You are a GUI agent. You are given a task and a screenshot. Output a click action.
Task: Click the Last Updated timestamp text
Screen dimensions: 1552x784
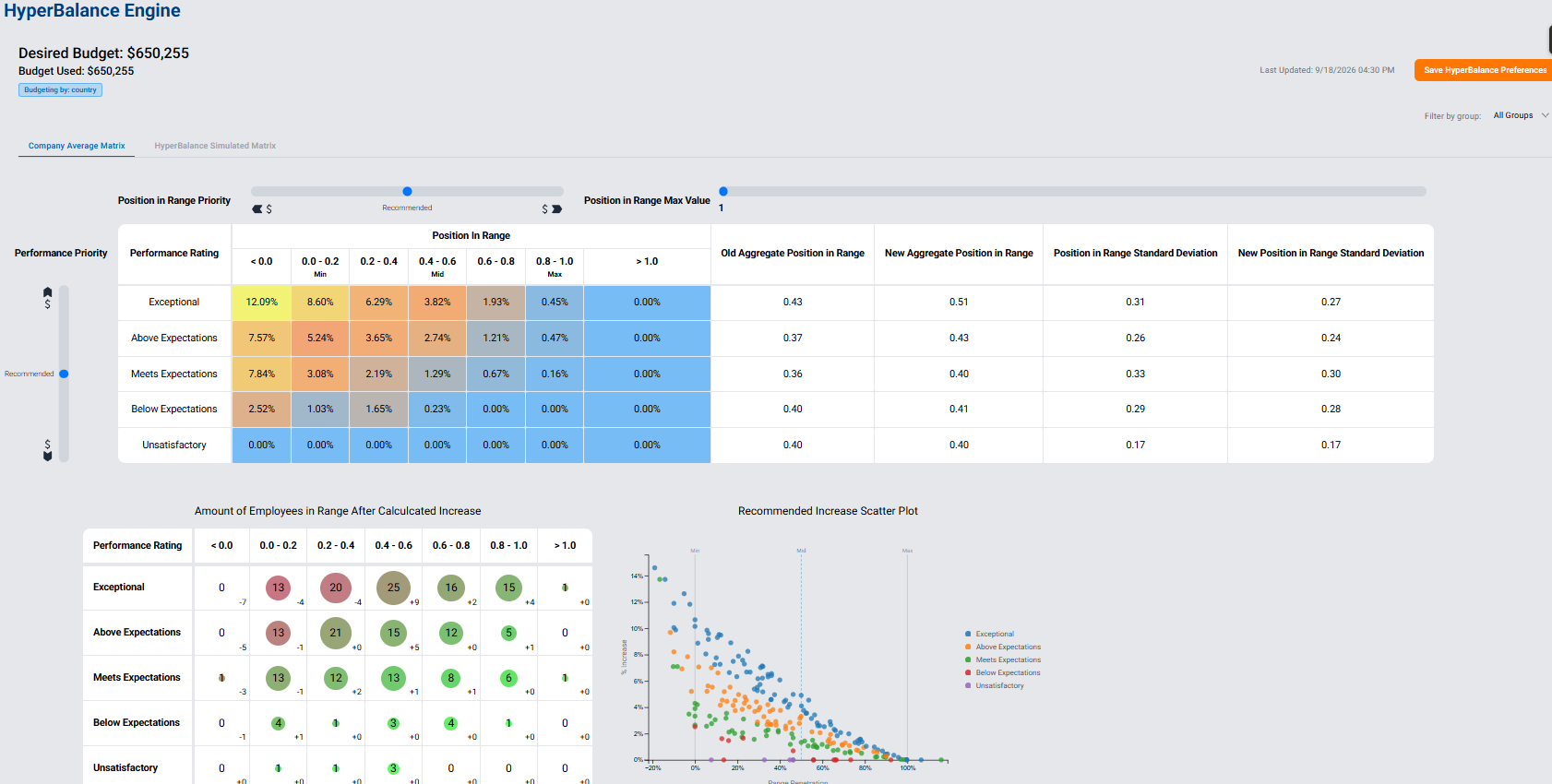pos(1327,70)
